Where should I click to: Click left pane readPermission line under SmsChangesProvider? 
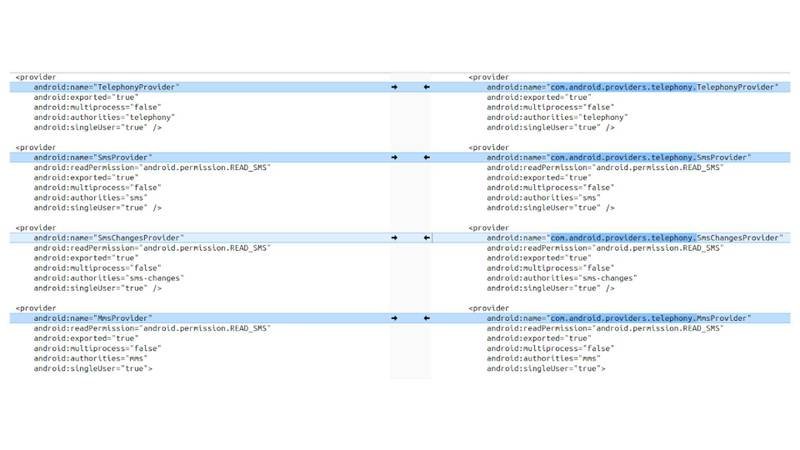click(152, 248)
